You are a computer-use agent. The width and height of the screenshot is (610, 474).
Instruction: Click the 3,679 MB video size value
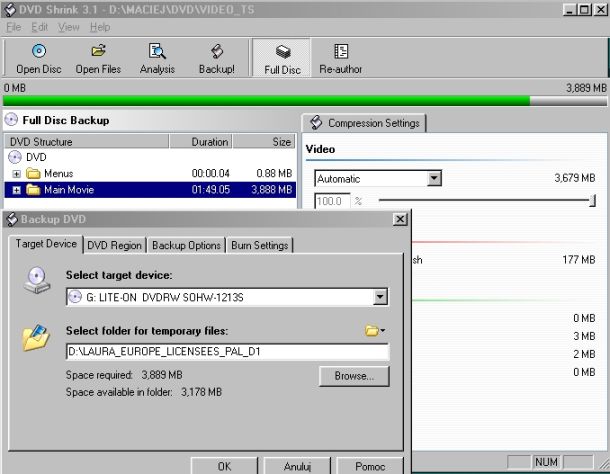[x=575, y=178]
